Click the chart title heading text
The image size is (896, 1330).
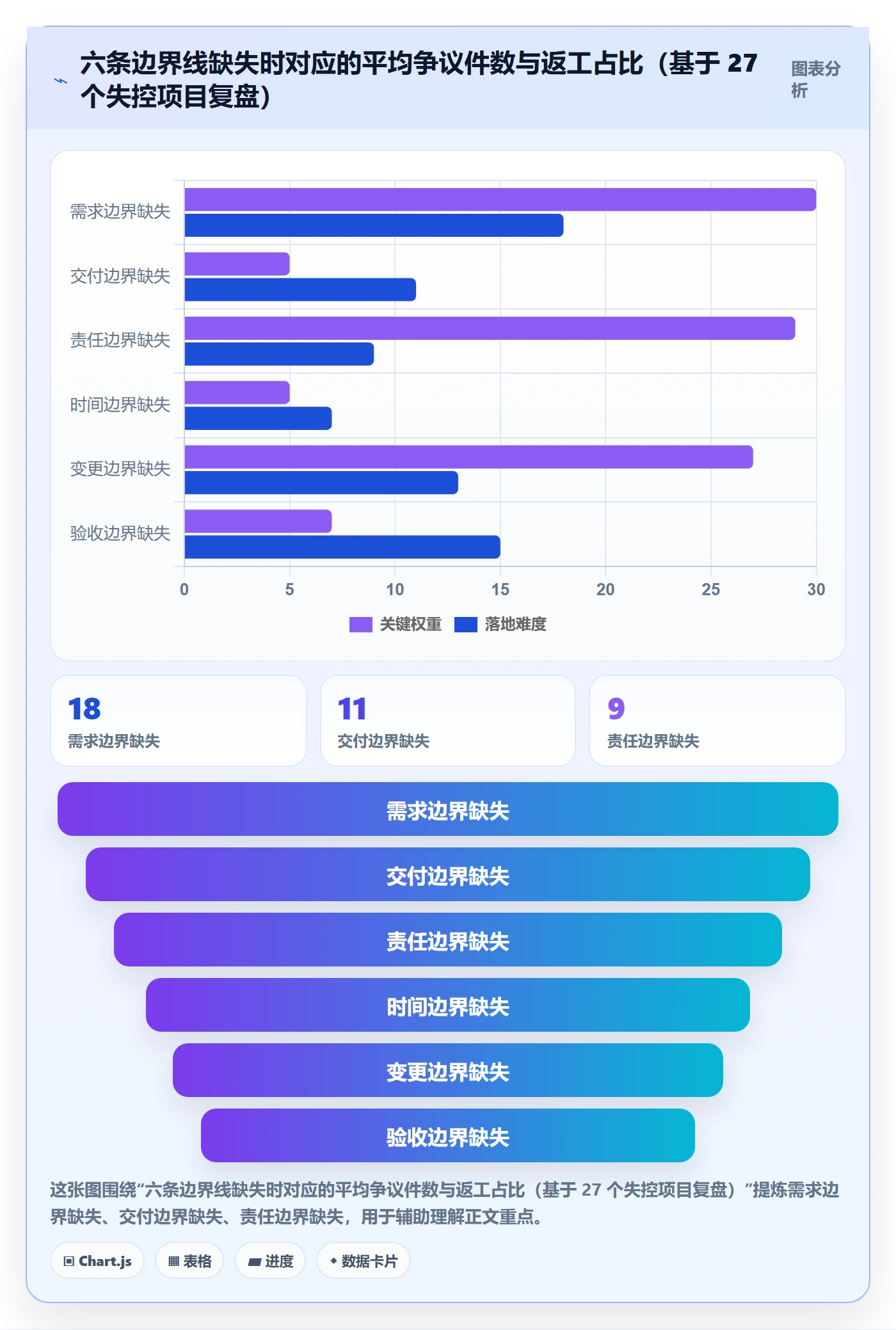[419, 79]
